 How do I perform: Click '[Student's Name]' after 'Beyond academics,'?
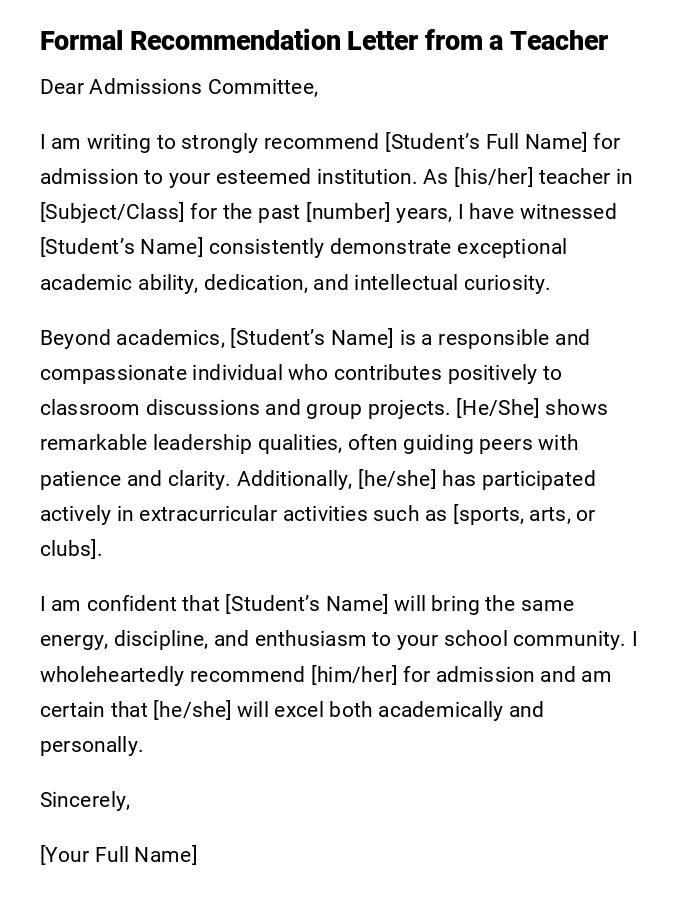pos(312,338)
